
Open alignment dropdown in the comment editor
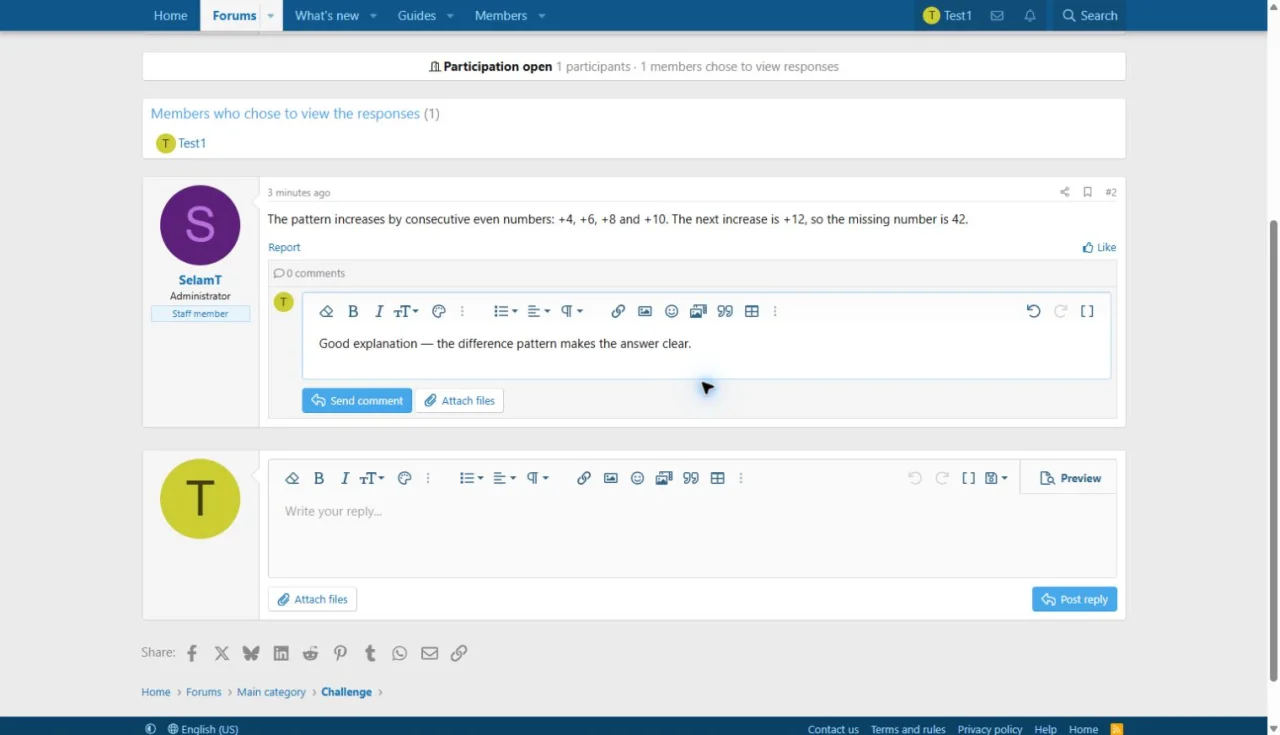(x=539, y=312)
